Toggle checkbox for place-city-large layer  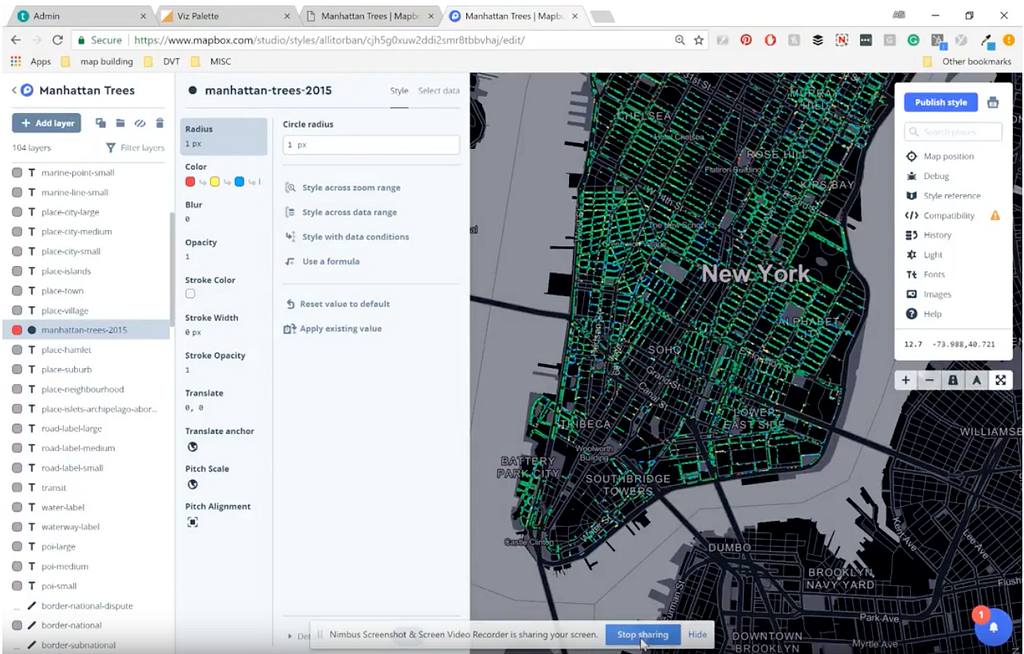click(x=17, y=212)
